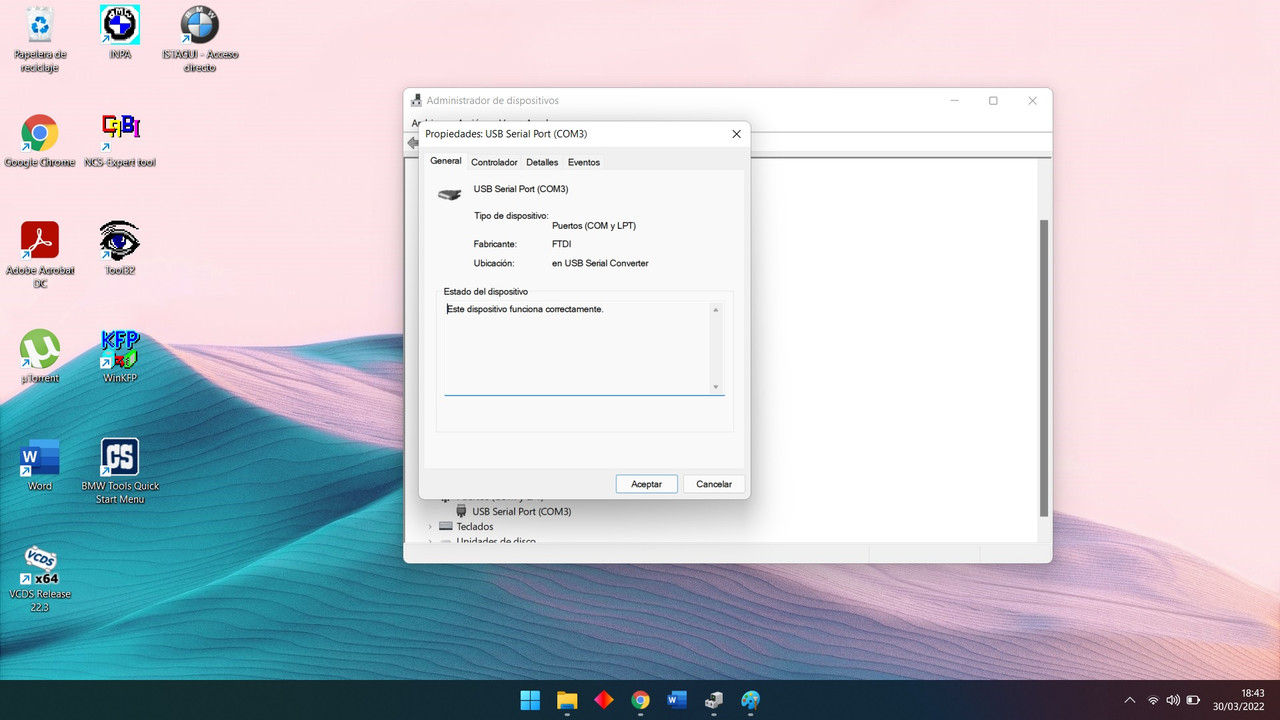
Task: Open the Paint app in taskbar
Action: coord(751,700)
